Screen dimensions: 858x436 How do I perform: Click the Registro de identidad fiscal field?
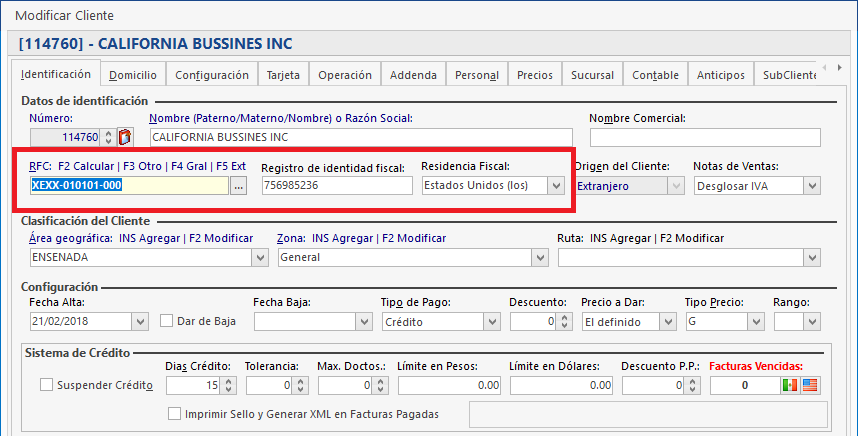pos(336,185)
